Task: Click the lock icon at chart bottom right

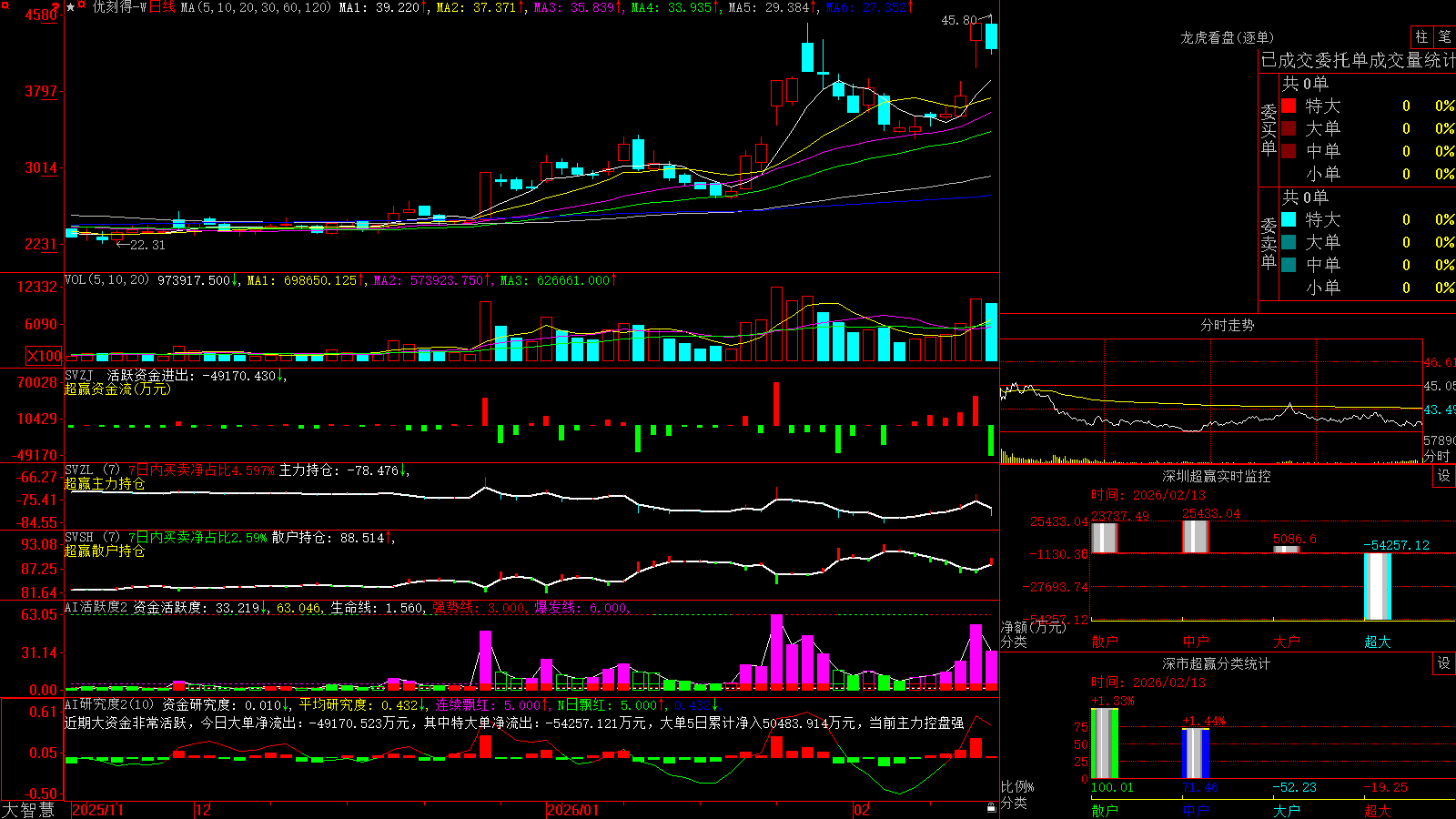Action: 991,808
